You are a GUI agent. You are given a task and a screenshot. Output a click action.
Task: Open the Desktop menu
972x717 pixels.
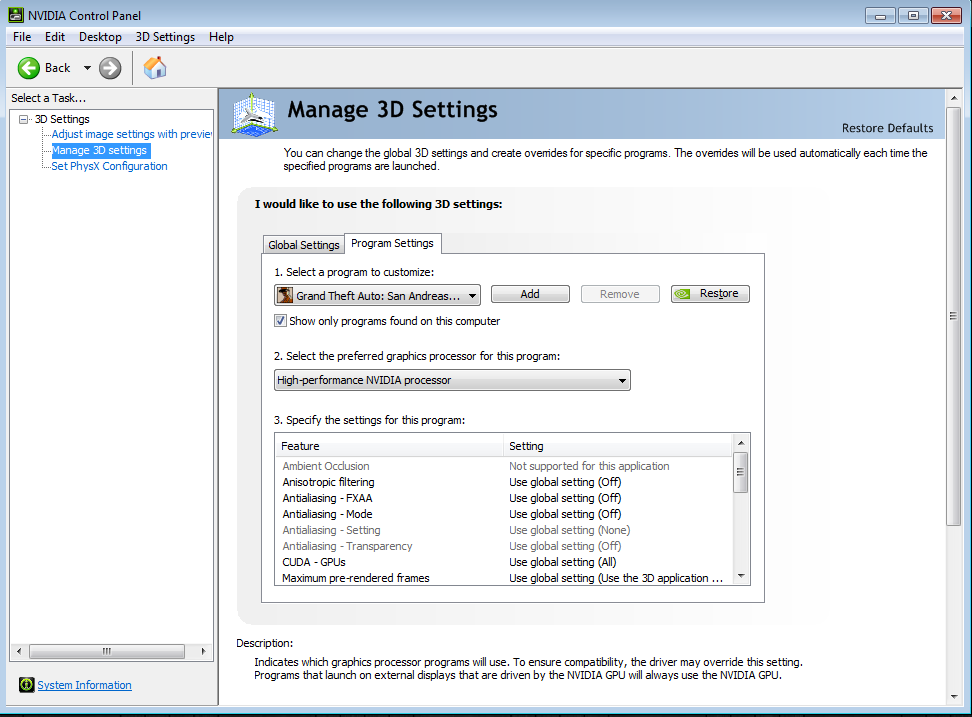(x=100, y=37)
